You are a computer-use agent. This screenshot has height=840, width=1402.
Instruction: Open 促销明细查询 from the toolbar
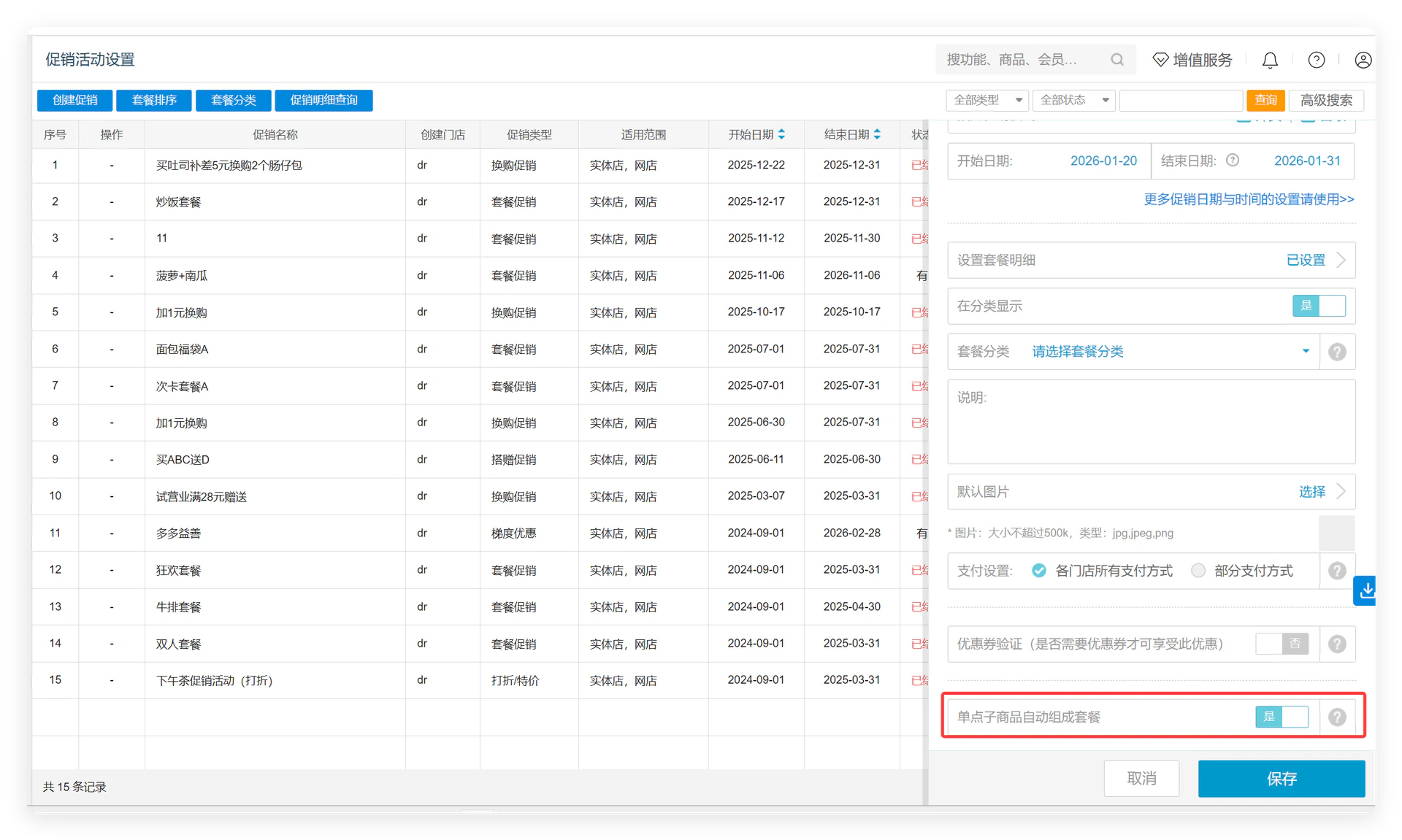pyautogui.click(x=323, y=100)
